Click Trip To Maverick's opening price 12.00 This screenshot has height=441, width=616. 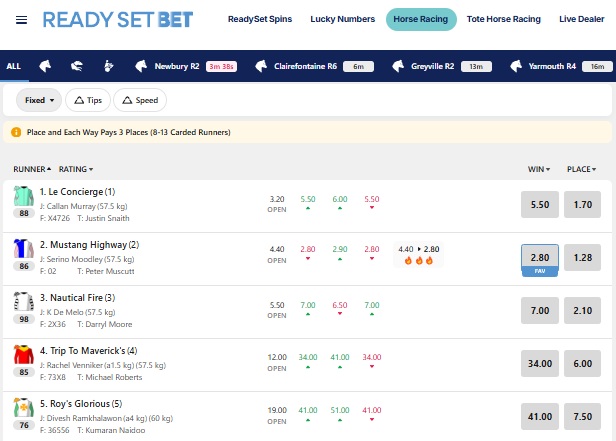(x=277, y=357)
